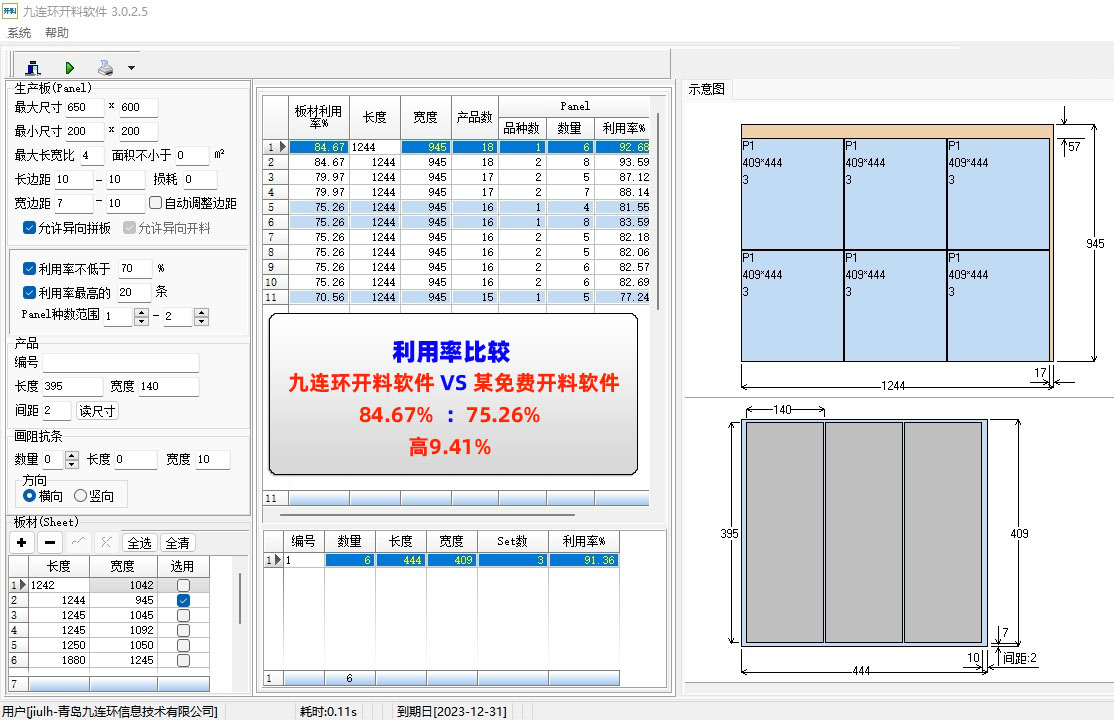Click the greyed-out curve icon in sheet toolbar

tap(78, 543)
